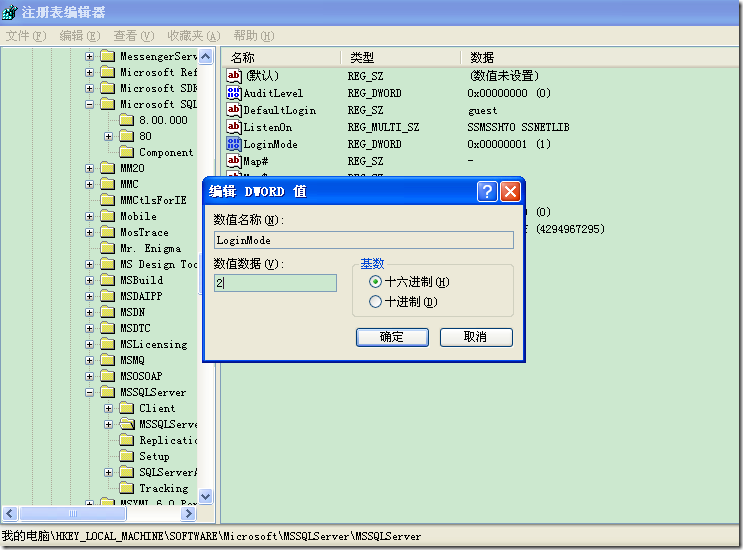Viewport: 743px width, 550px height.
Task: Select the Client folder icon
Action: tap(127, 408)
